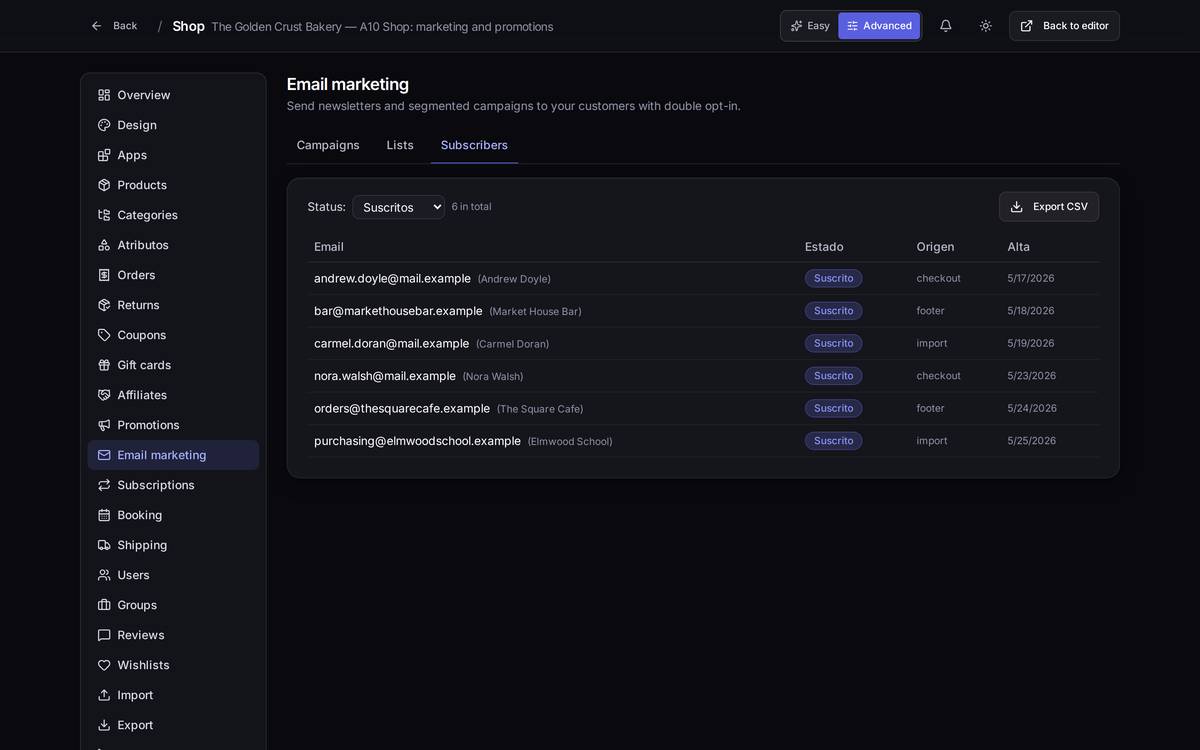Open the Lists tab

400,145
